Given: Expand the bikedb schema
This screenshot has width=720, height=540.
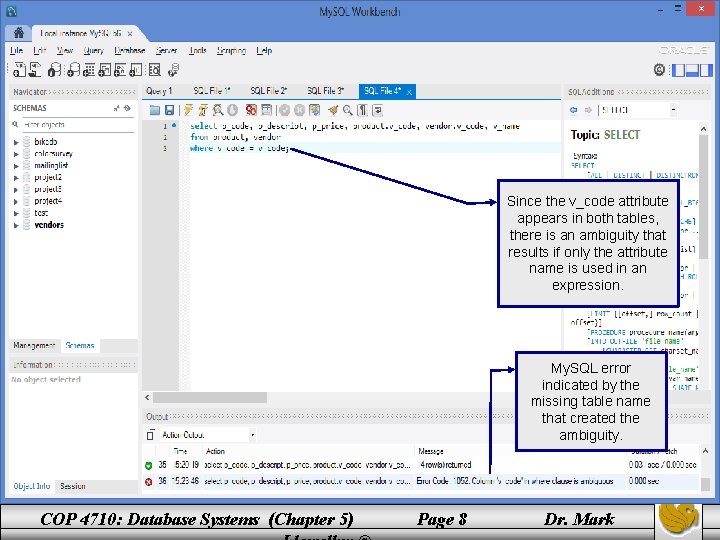Looking at the screenshot, I should pyautogui.click(x=16, y=142).
